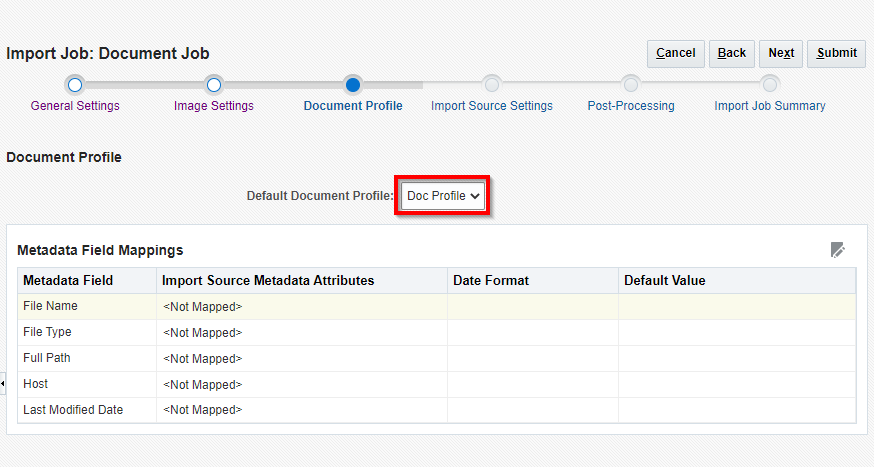Screen dimensions: 874x467
Task: Click the Default Value cell for Host
Action: [736, 384]
